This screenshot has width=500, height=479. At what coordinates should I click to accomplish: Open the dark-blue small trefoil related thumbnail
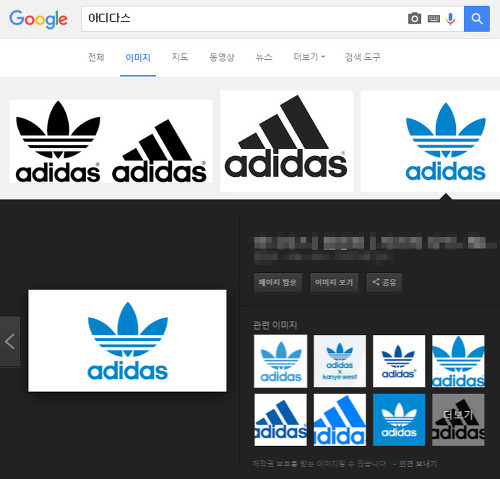399,361
